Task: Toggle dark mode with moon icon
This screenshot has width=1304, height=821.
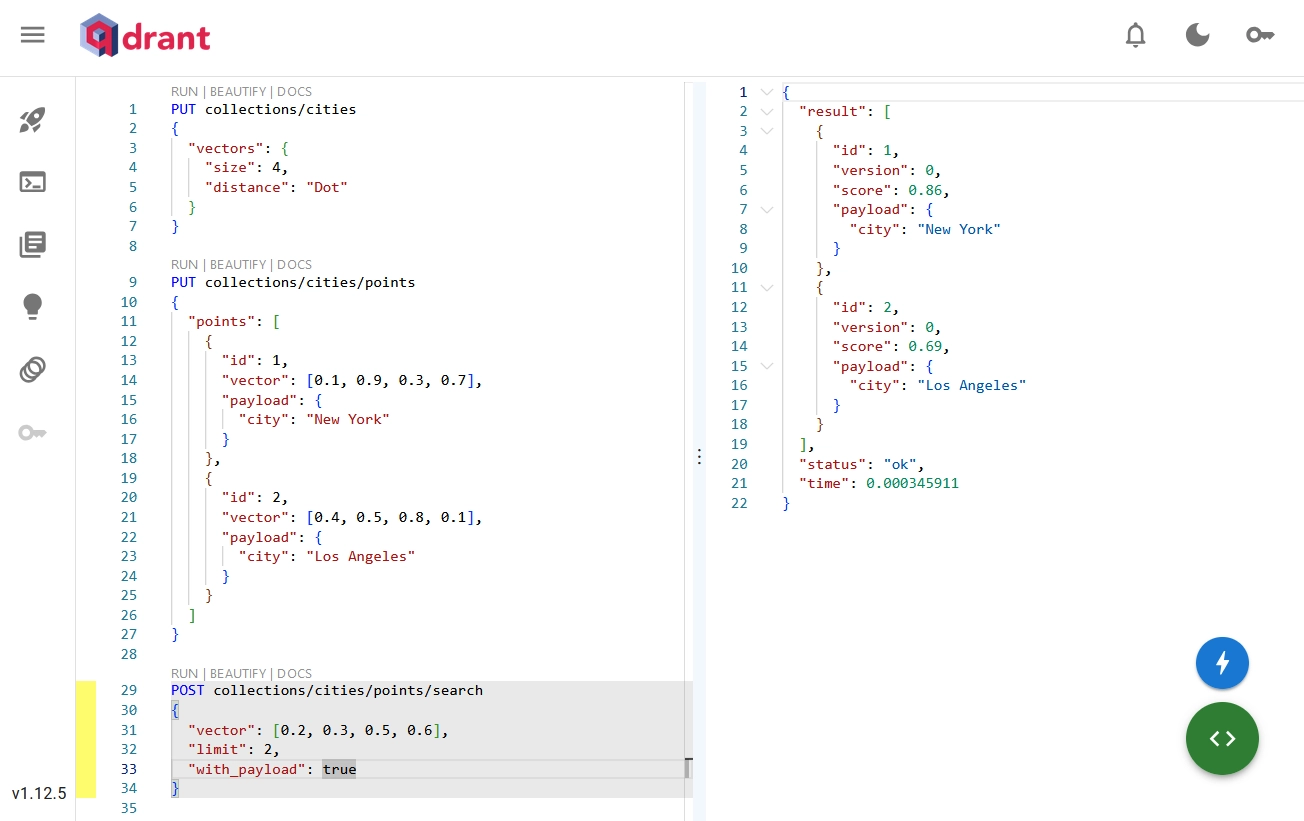Action: [1197, 35]
